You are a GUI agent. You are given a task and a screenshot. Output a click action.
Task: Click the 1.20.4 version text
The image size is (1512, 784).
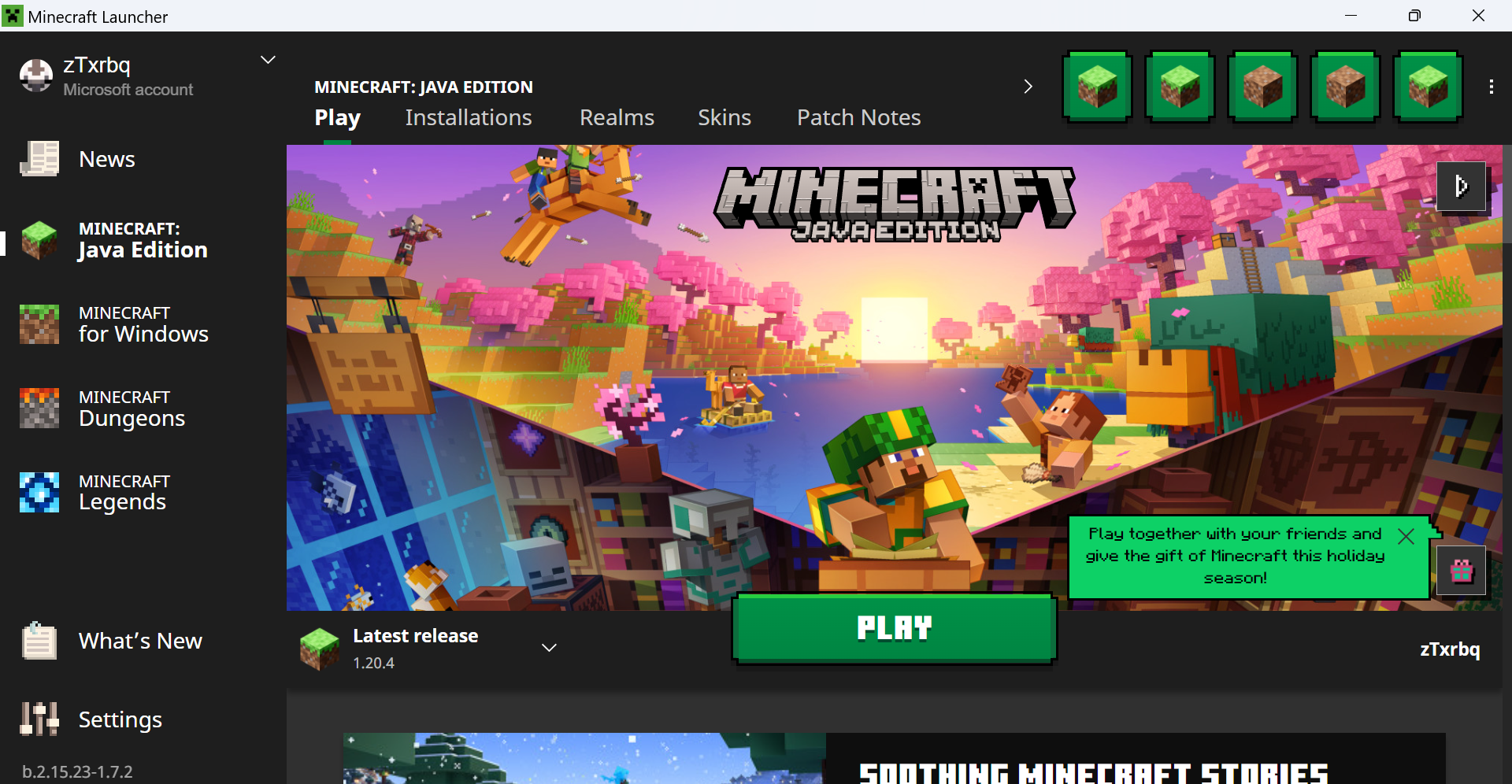coord(373,663)
